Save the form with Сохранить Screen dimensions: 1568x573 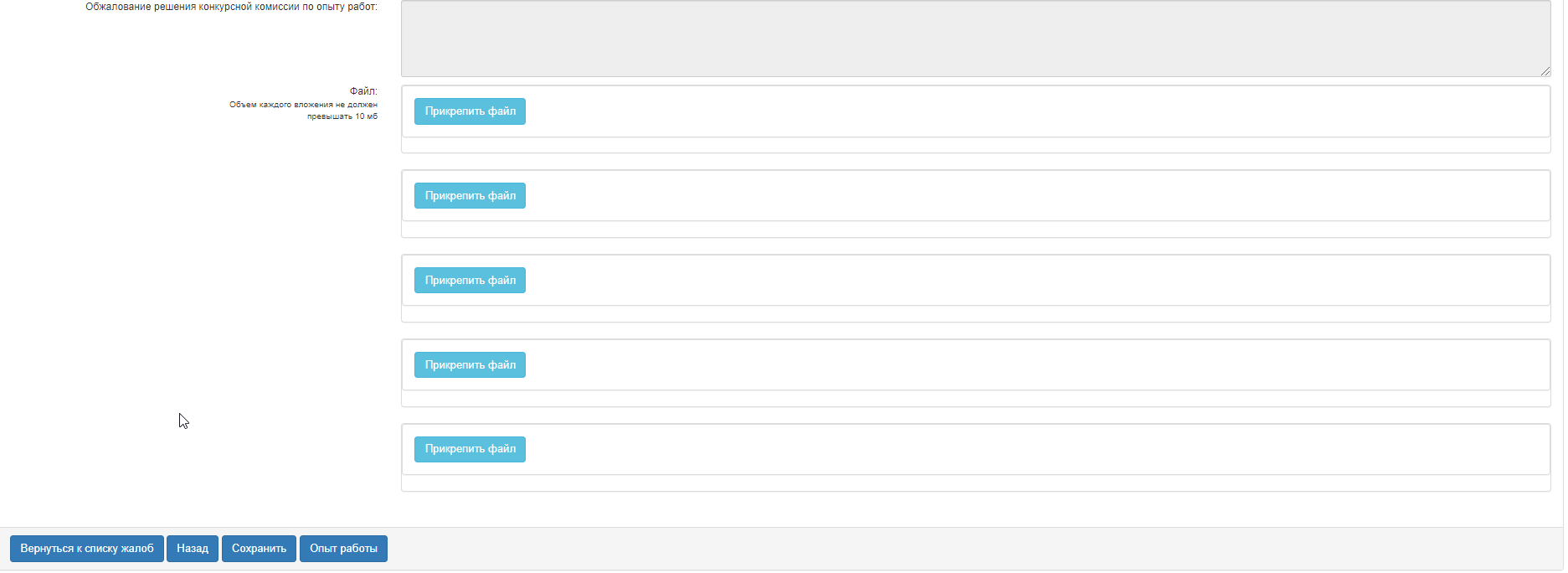click(259, 549)
